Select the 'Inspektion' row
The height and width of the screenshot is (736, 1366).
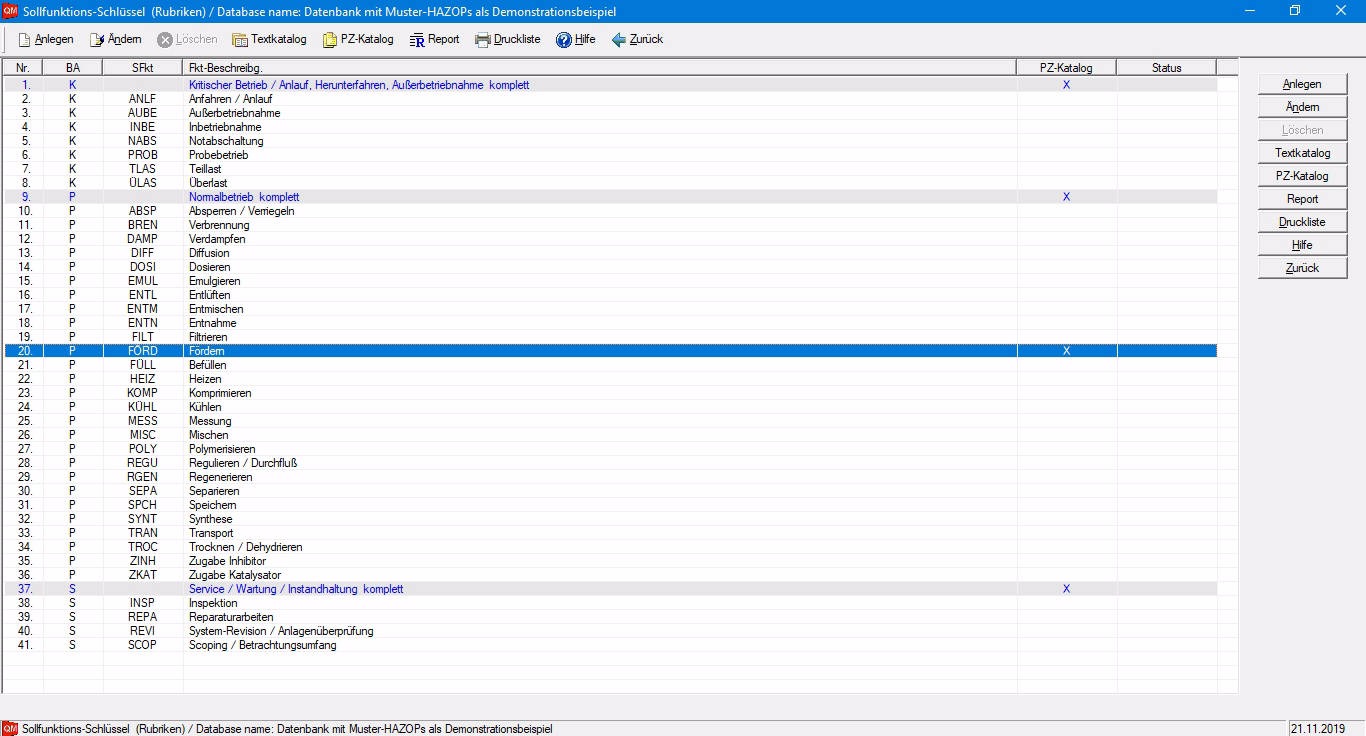tap(610, 603)
